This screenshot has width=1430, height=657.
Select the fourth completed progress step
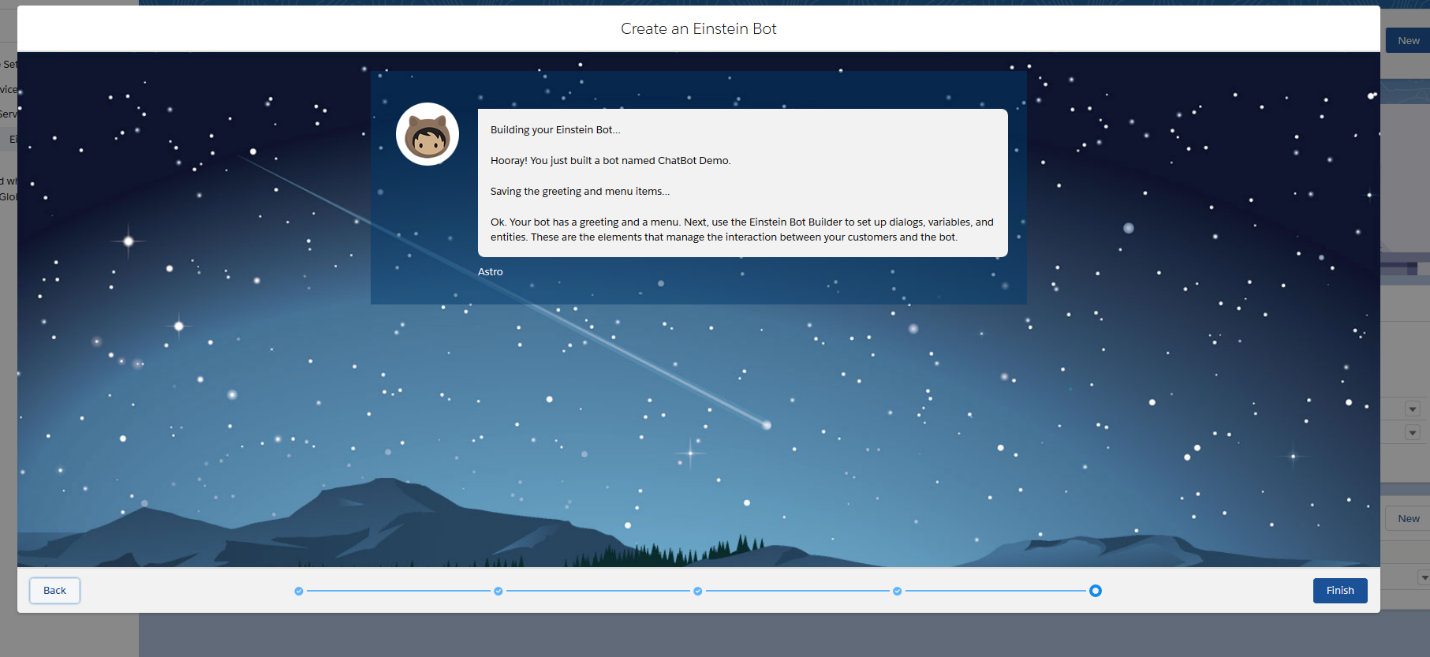(897, 591)
